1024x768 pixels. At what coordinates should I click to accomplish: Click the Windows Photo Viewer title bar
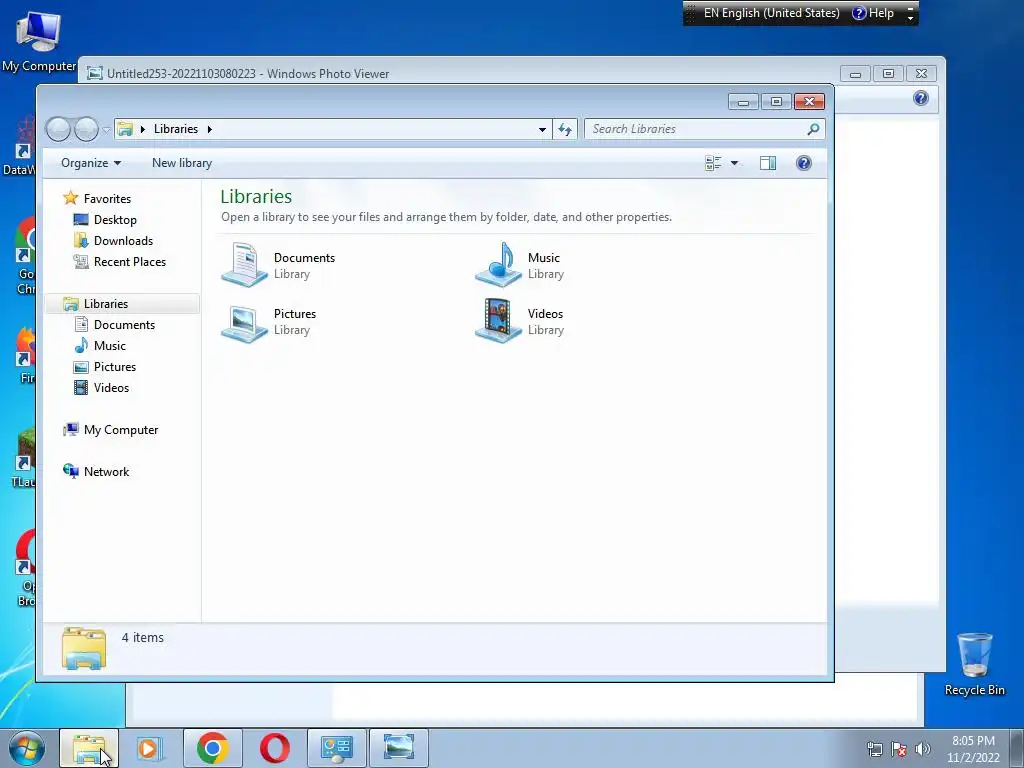(x=457, y=72)
